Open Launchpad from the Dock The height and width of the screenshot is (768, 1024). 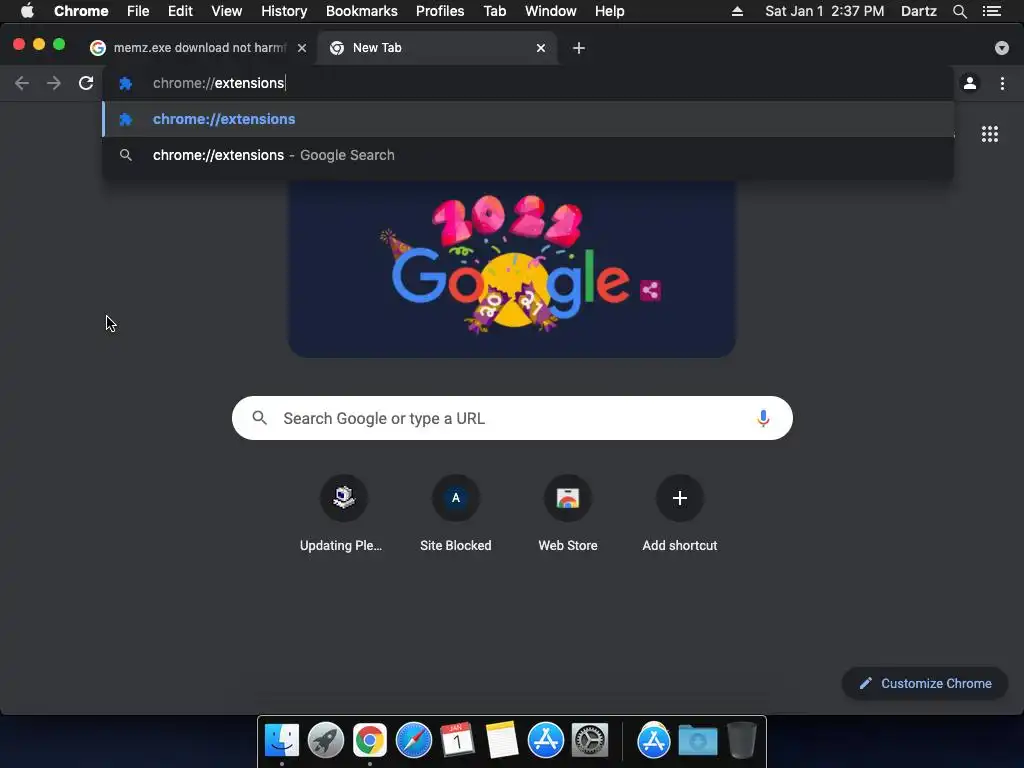pyautogui.click(x=326, y=740)
